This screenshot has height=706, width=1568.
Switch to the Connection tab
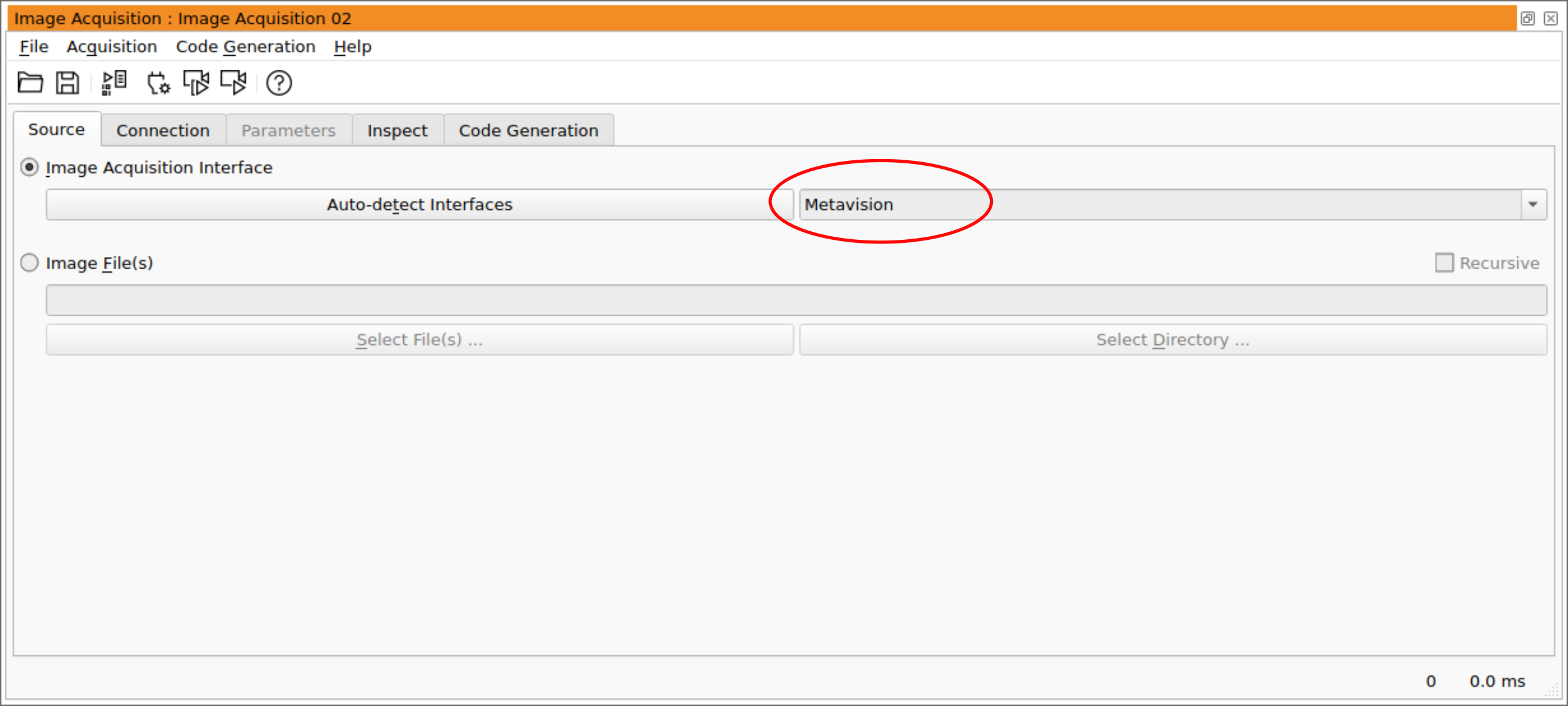(x=163, y=130)
